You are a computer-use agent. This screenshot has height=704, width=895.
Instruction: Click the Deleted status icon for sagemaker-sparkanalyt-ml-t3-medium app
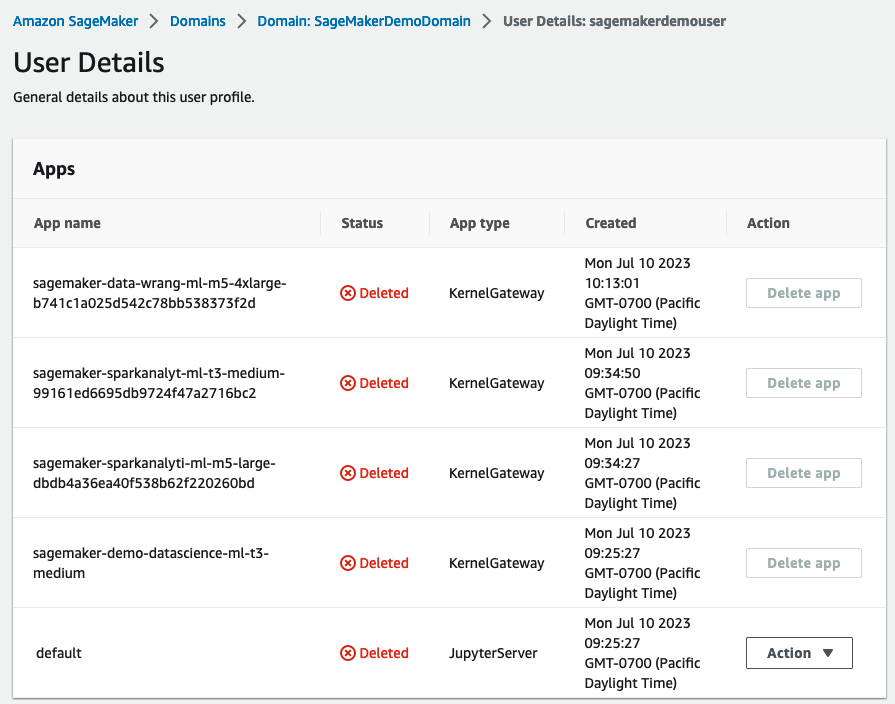click(x=348, y=384)
